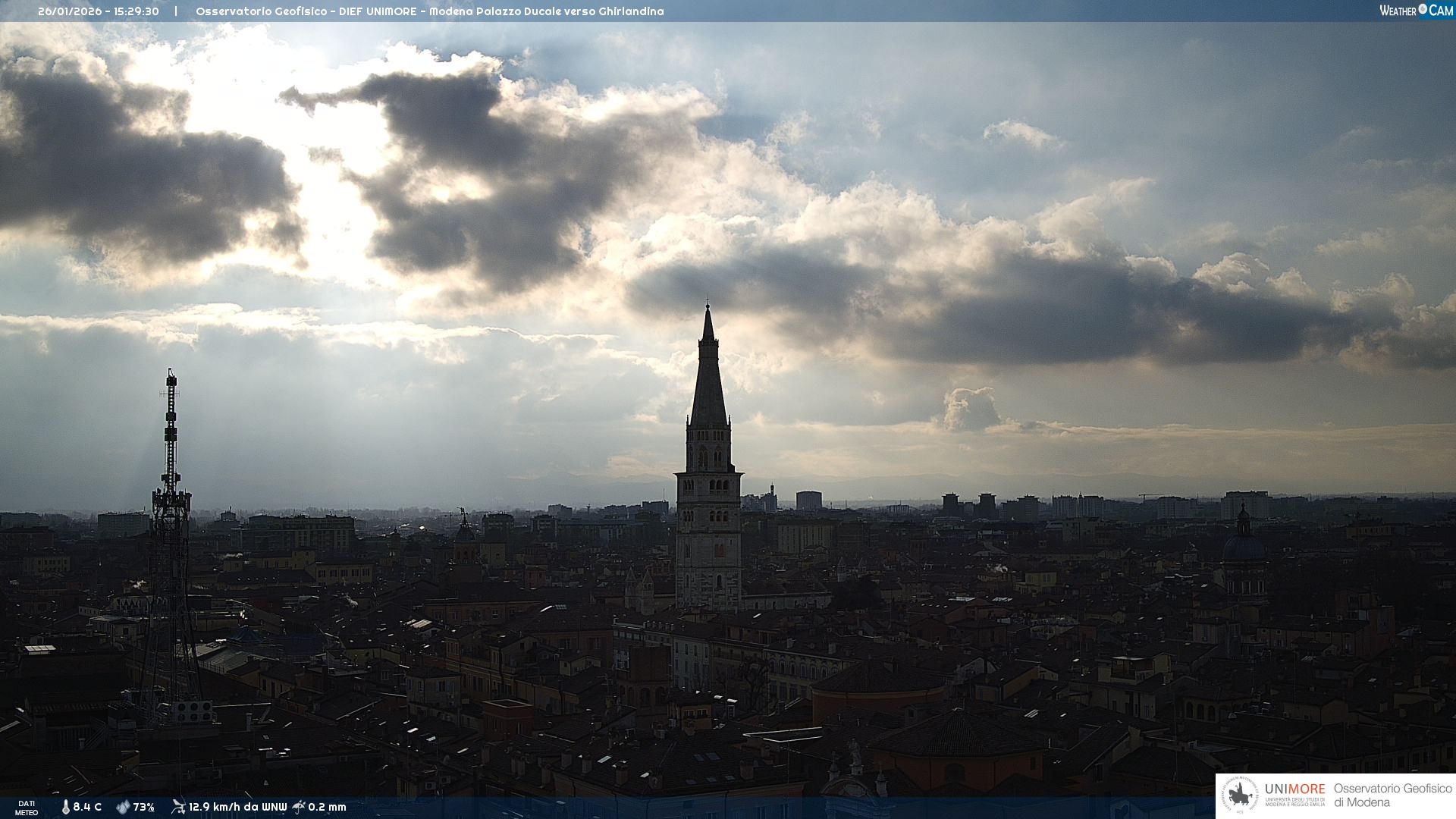
Task: Click the 0.2 mm rainfall value
Action: click(x=327, y=807)
